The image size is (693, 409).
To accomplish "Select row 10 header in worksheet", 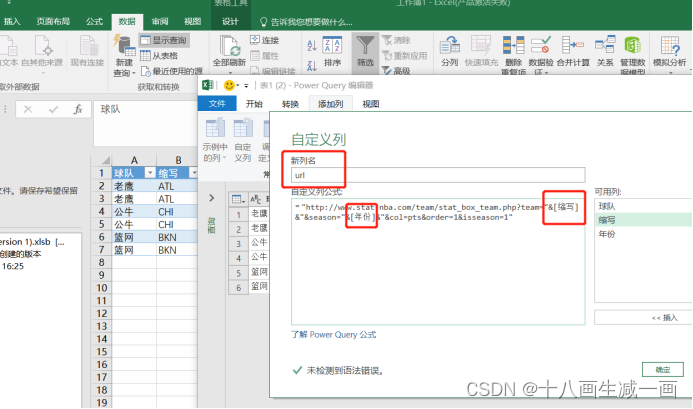I will (x=101, y=288).
